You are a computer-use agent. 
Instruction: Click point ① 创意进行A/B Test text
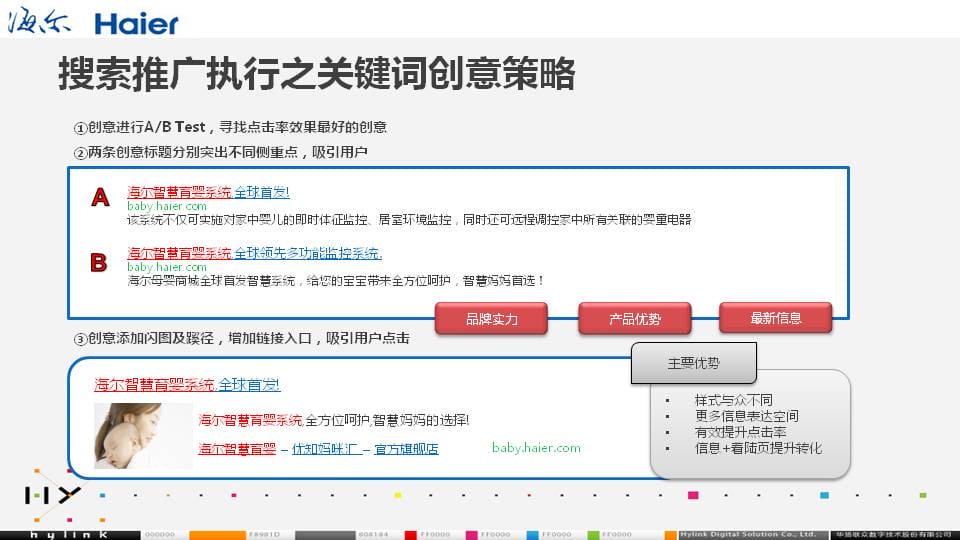click(x=230, y=127)
